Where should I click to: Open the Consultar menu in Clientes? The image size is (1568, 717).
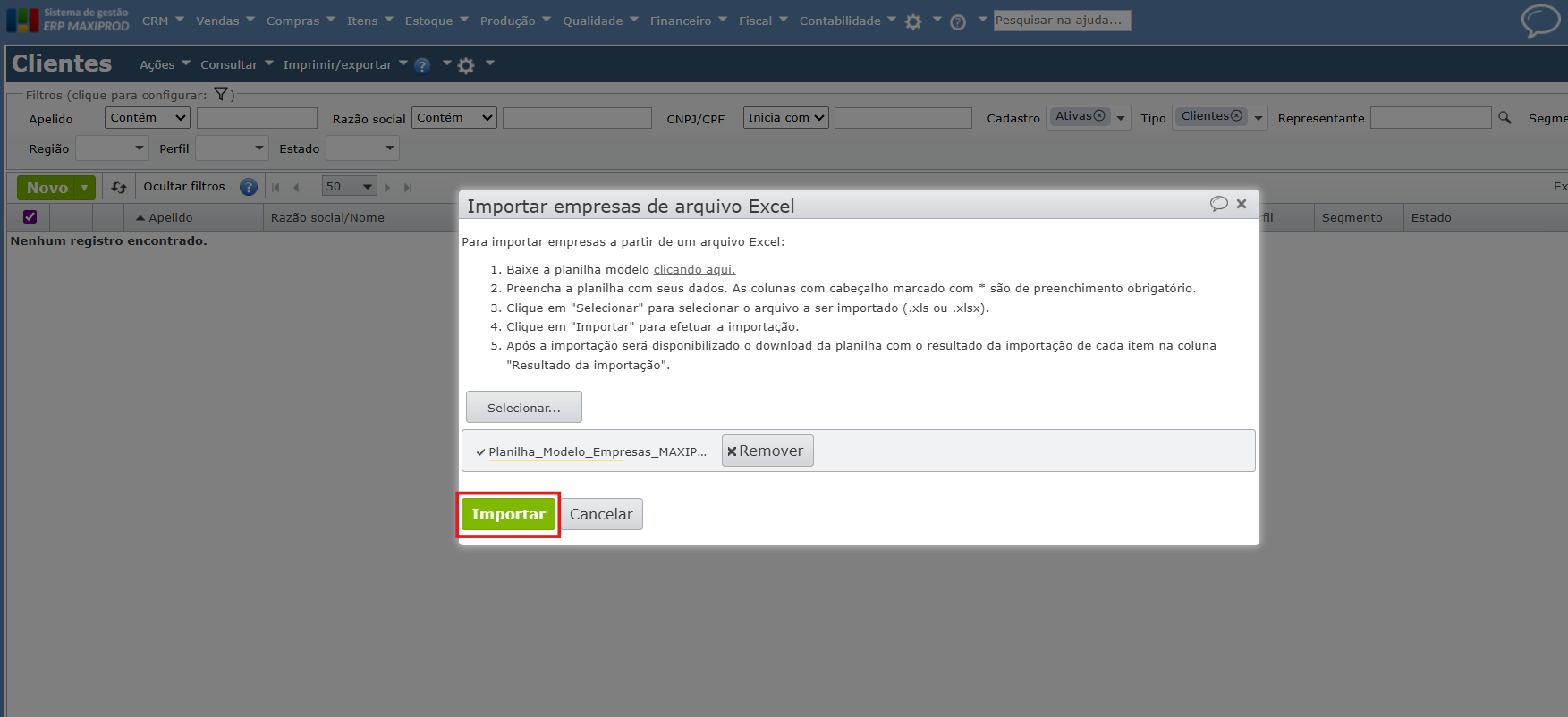(x=237, y=64)
